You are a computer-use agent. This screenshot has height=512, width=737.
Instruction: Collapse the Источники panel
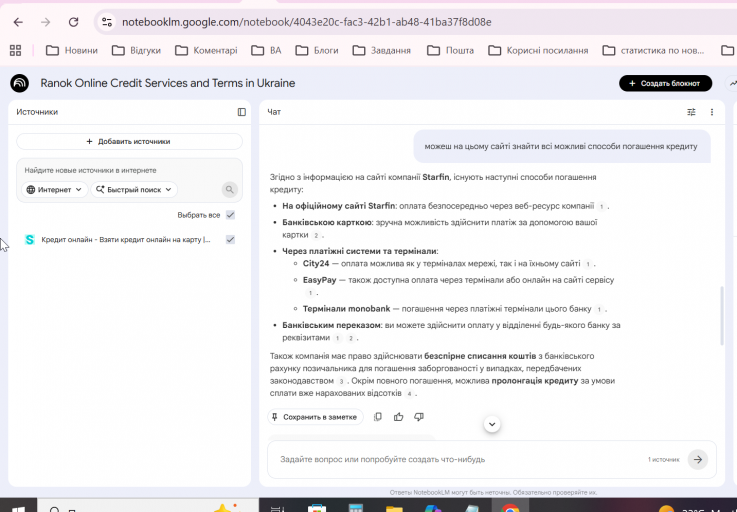[x=242, y=112]
